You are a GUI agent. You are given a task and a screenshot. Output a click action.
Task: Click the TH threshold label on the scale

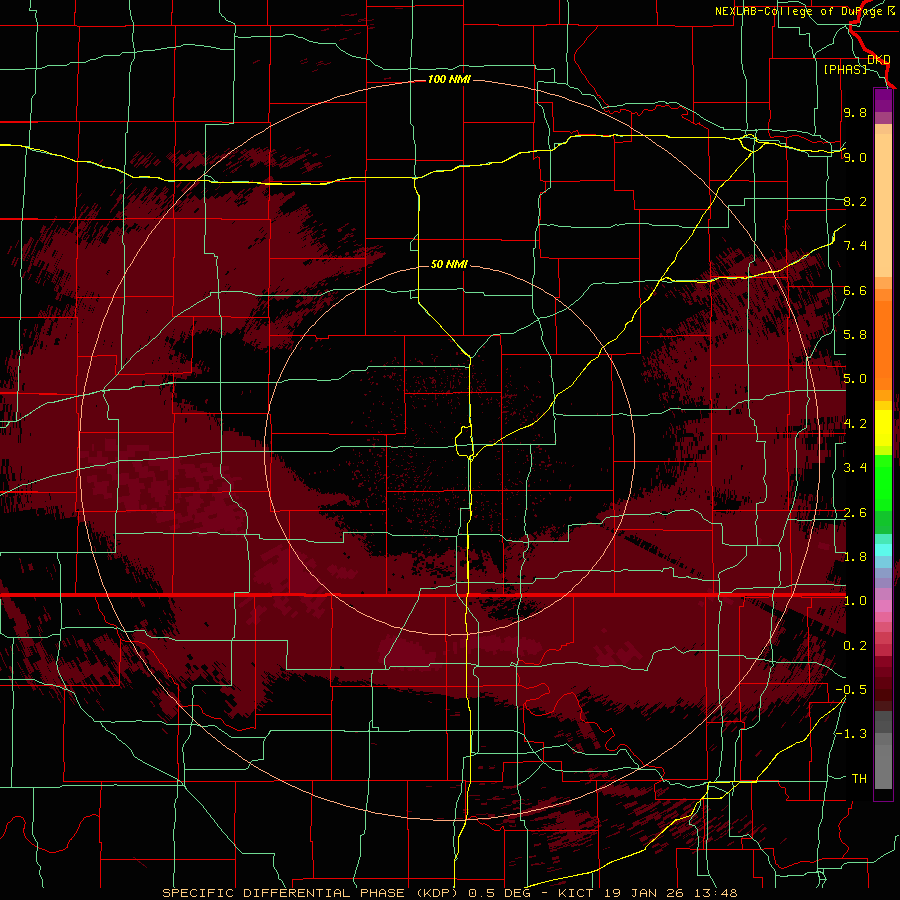click(x=859, y=779)
